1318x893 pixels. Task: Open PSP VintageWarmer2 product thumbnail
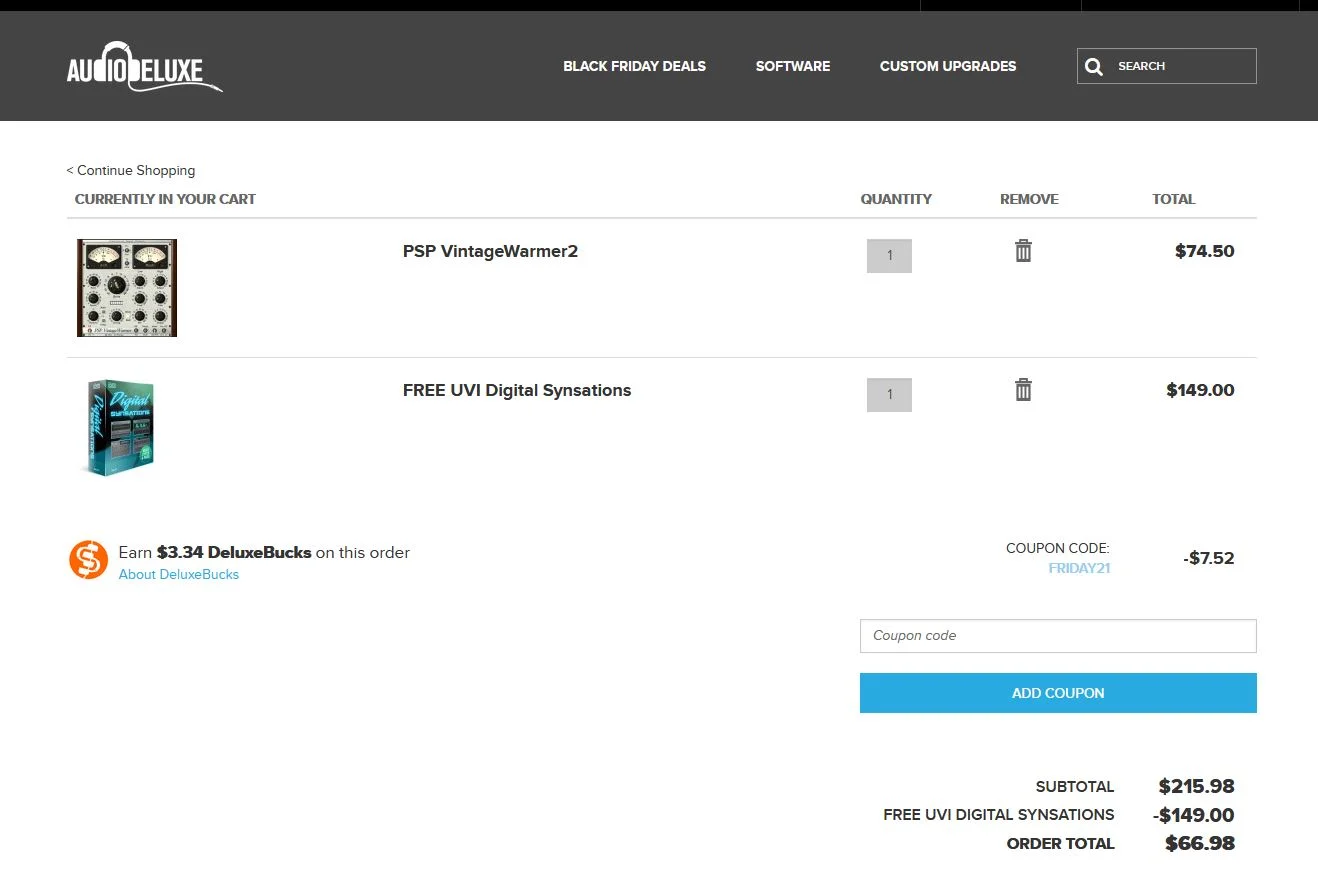point(127,288)
